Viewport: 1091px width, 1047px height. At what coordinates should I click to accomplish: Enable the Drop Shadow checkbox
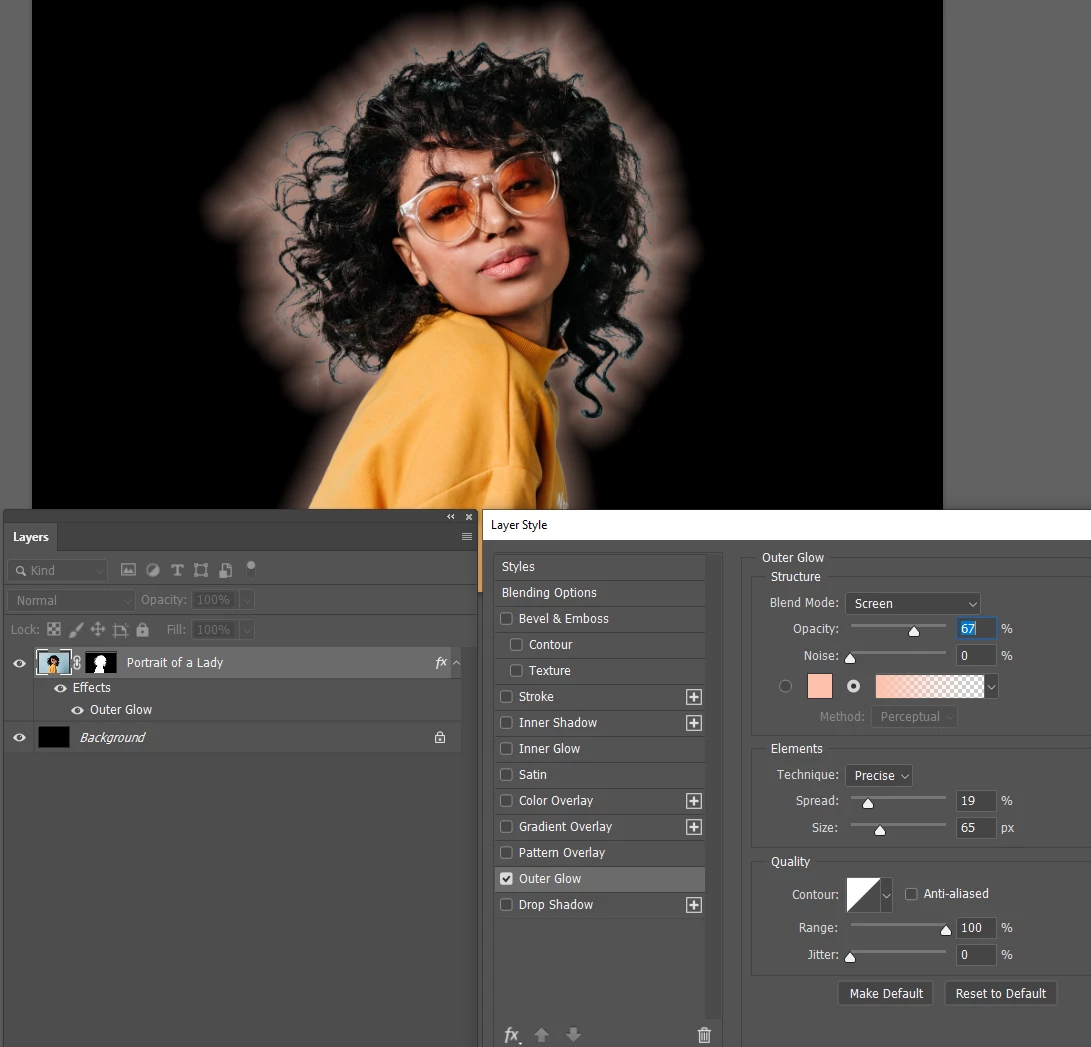[x=507, y=904]
